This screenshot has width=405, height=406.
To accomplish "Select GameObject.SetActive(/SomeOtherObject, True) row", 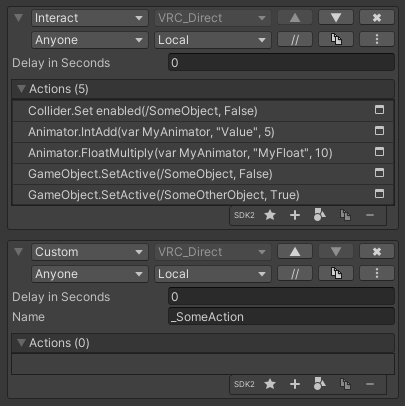I will (x=203, y=195).
